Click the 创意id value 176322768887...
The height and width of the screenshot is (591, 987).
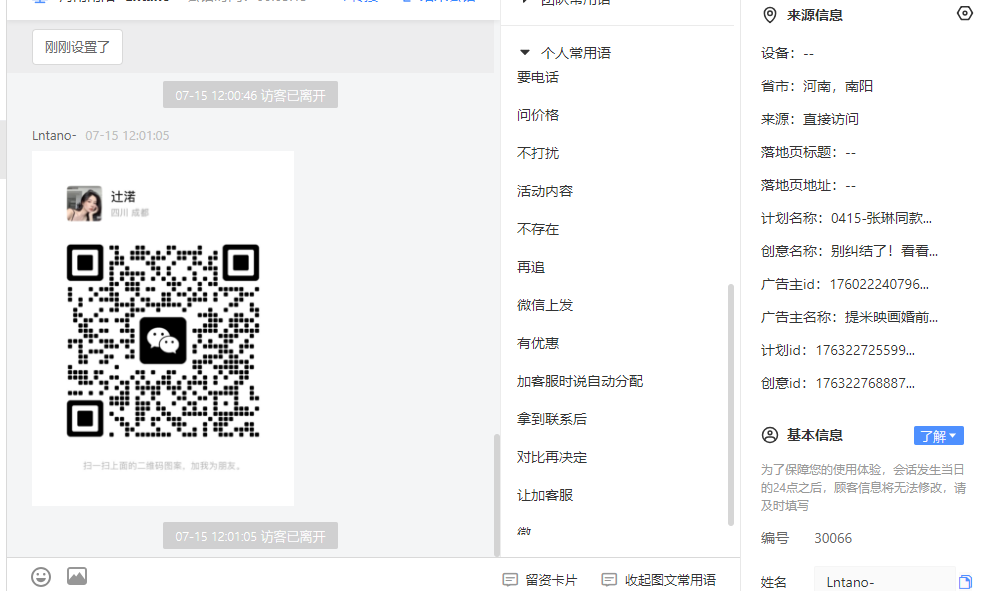865,383
